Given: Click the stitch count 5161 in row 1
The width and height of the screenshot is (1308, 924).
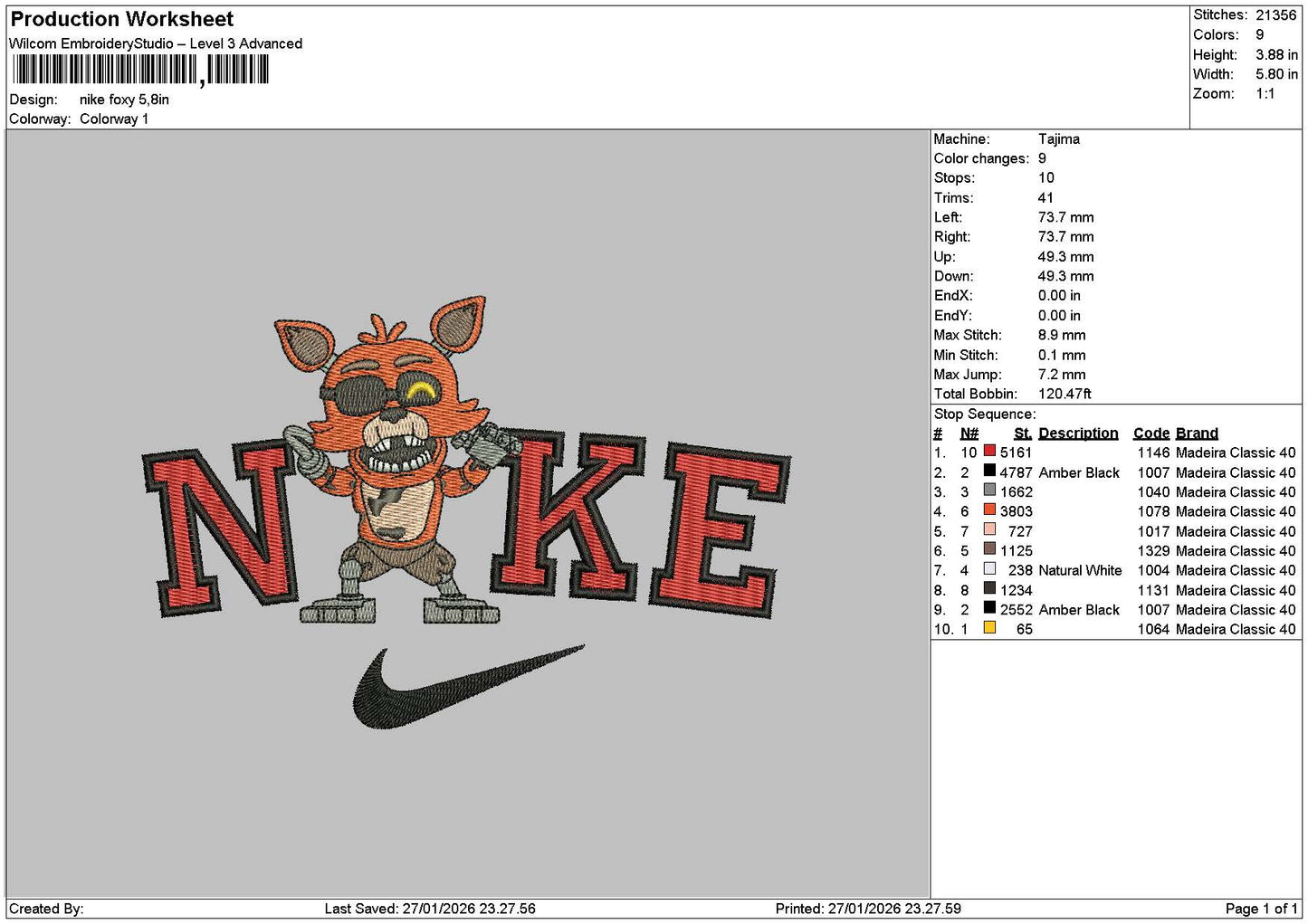Looking at the screenshot, I should click(1016, 452).
